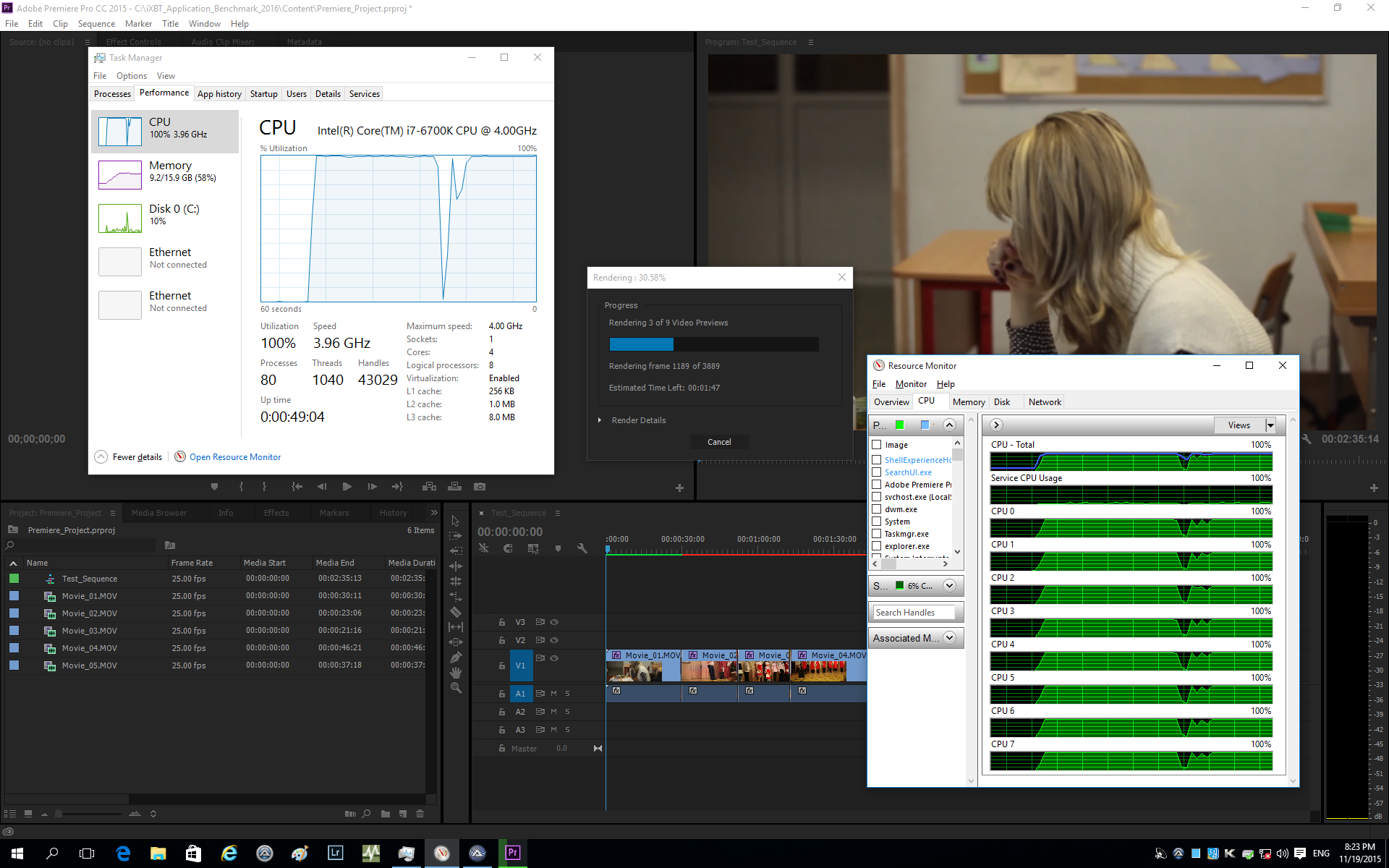Viewport: 1389px width, 868px height.
Task: Select the Razor tool
Action: point(456,612)
